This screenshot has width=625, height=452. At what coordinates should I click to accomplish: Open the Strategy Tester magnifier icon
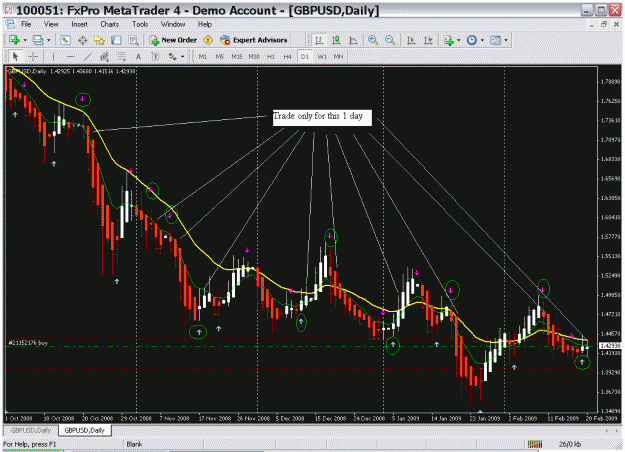tap(133, 40)
